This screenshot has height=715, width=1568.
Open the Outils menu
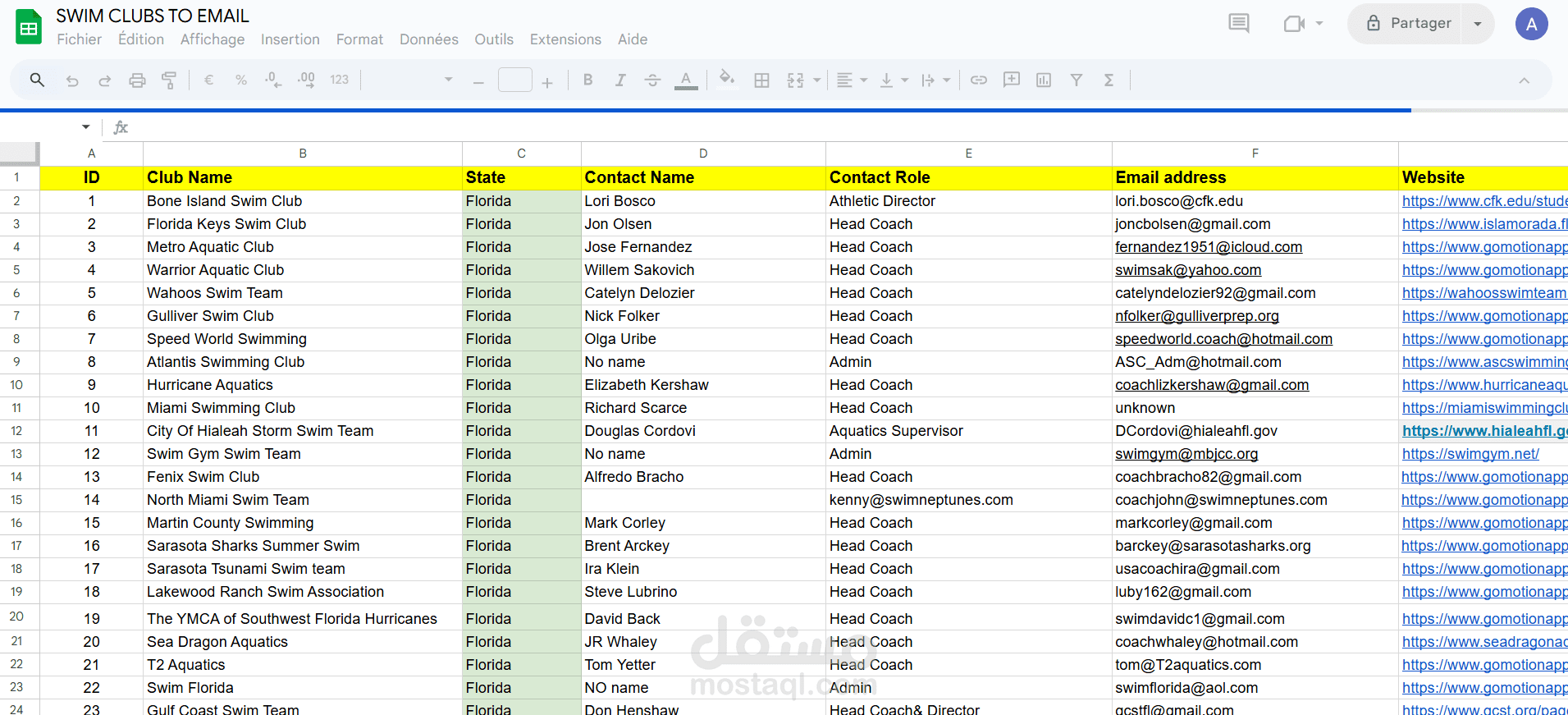(494, 39)
